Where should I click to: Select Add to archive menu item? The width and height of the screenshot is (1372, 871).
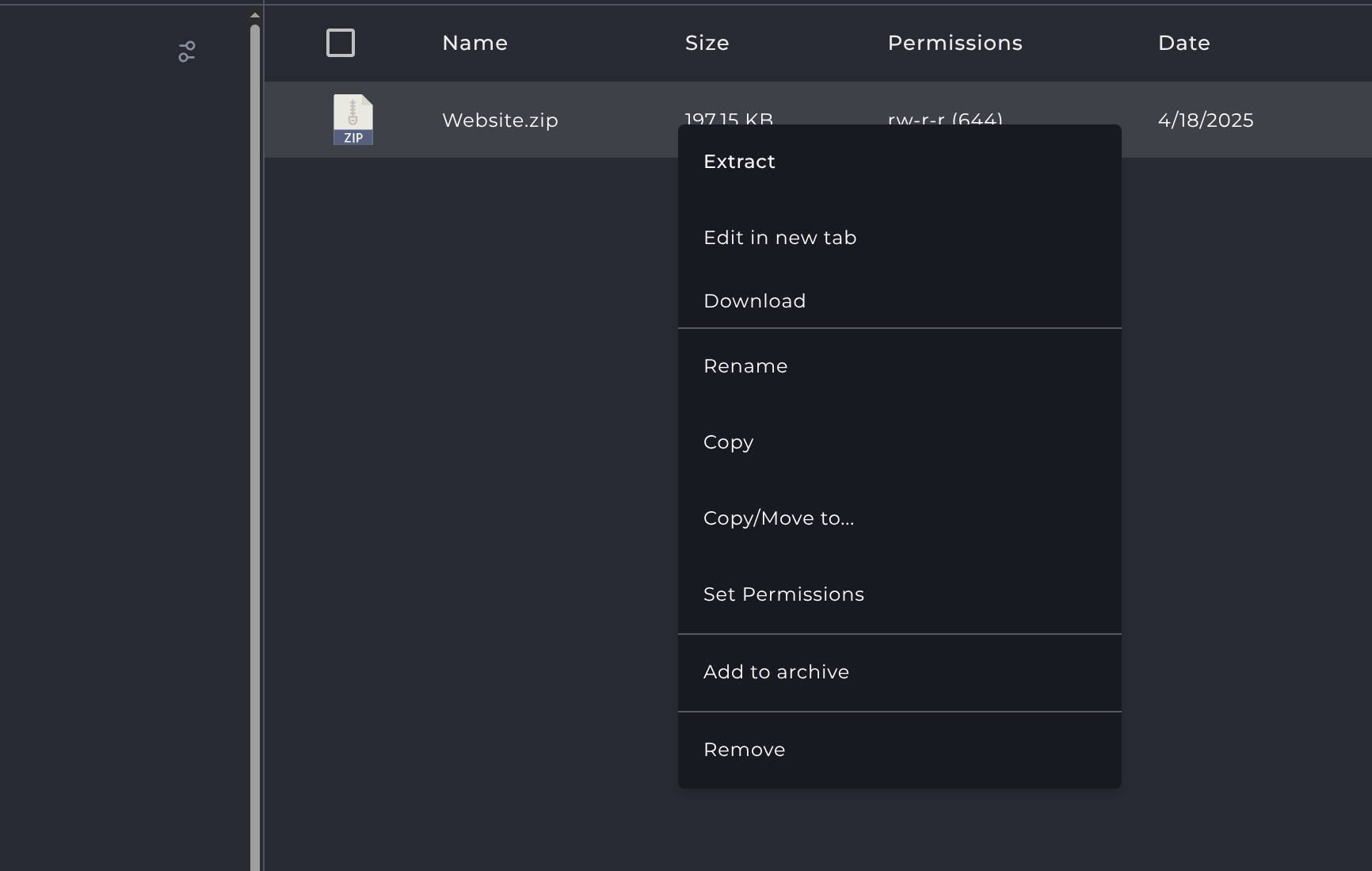tap(776, 672)
